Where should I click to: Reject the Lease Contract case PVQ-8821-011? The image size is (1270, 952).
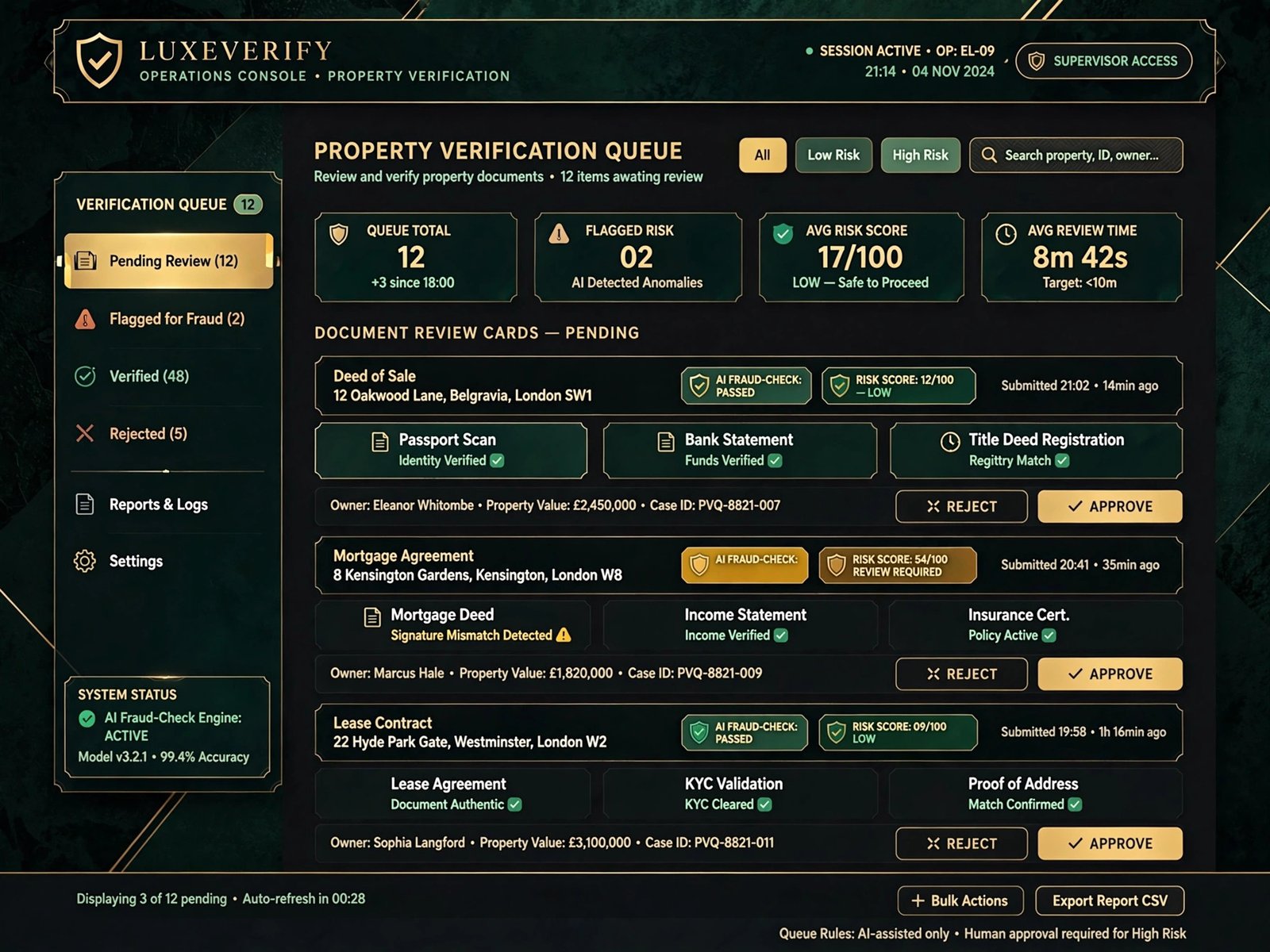[x=961, y=843]
